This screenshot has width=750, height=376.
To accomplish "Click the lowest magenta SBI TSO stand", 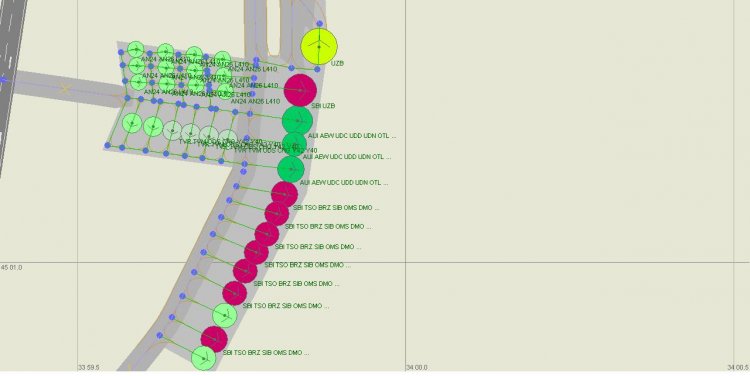I will pos(214,339).
